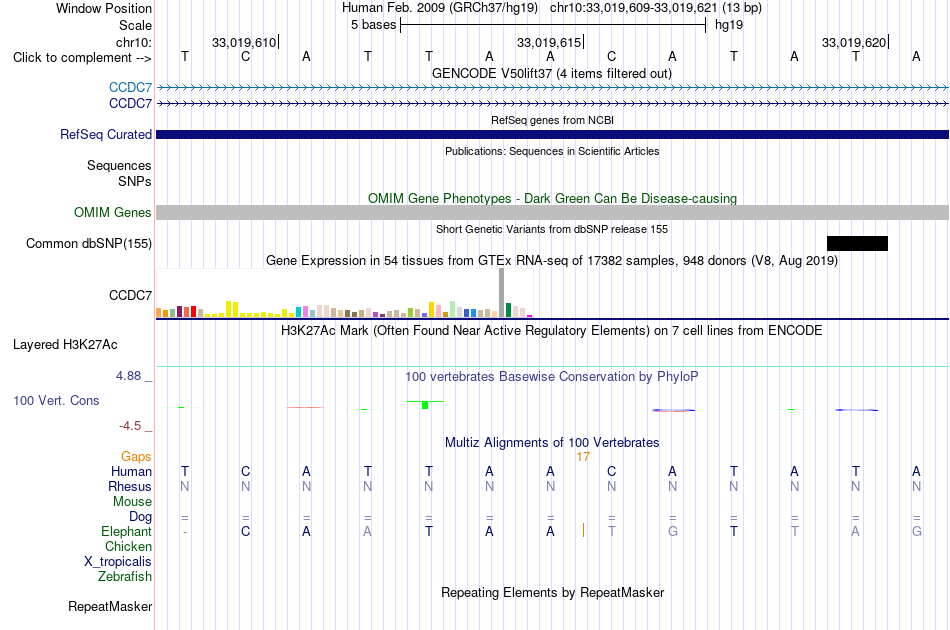The height and width of the screenshot is (630, 950).
Task: Click the SNPs track label
Action: pos(135,181)
